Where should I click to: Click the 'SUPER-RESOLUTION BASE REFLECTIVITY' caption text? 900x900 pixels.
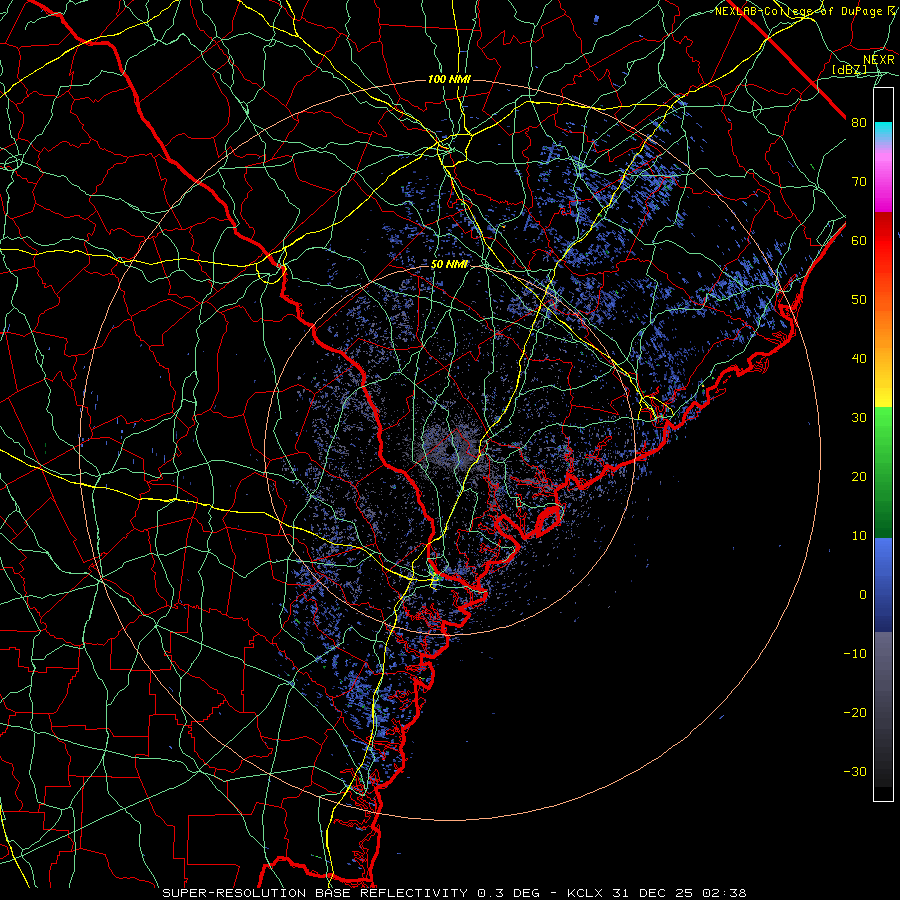point(315,893)
